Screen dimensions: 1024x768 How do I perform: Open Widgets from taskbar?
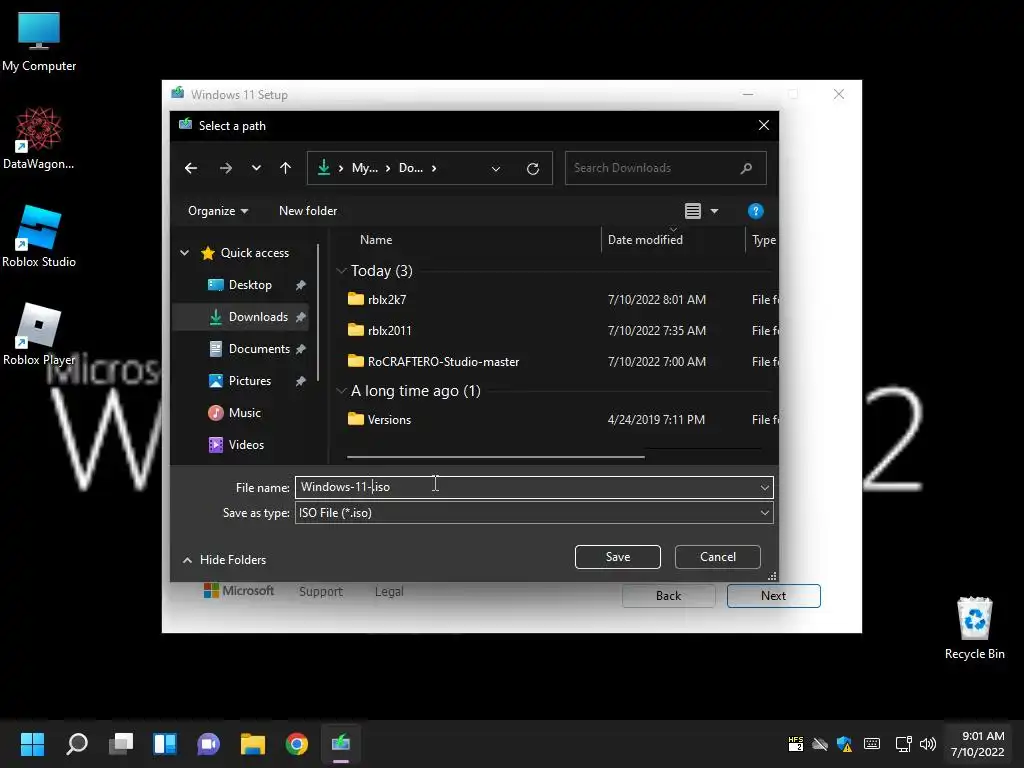pos(165,744)
